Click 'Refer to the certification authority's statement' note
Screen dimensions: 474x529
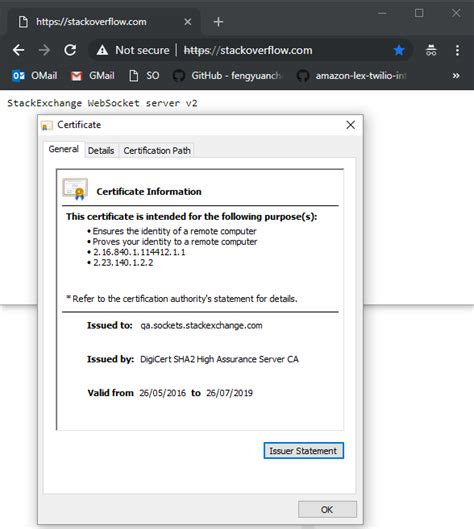point(182,299)
